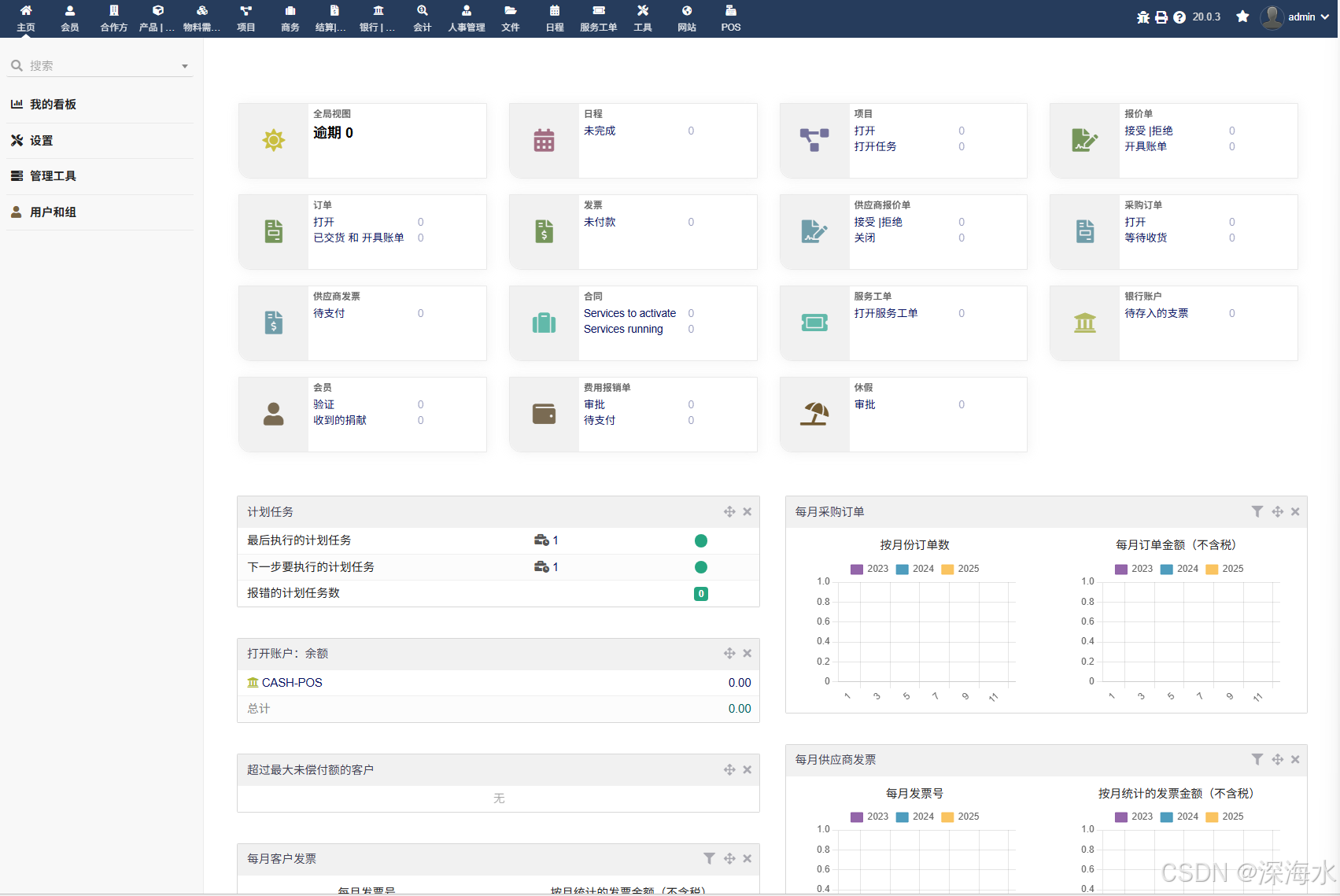The image size is (1340, 896).
Task: Click the bookmarks star icon
Action: (x=1242, y=17)
